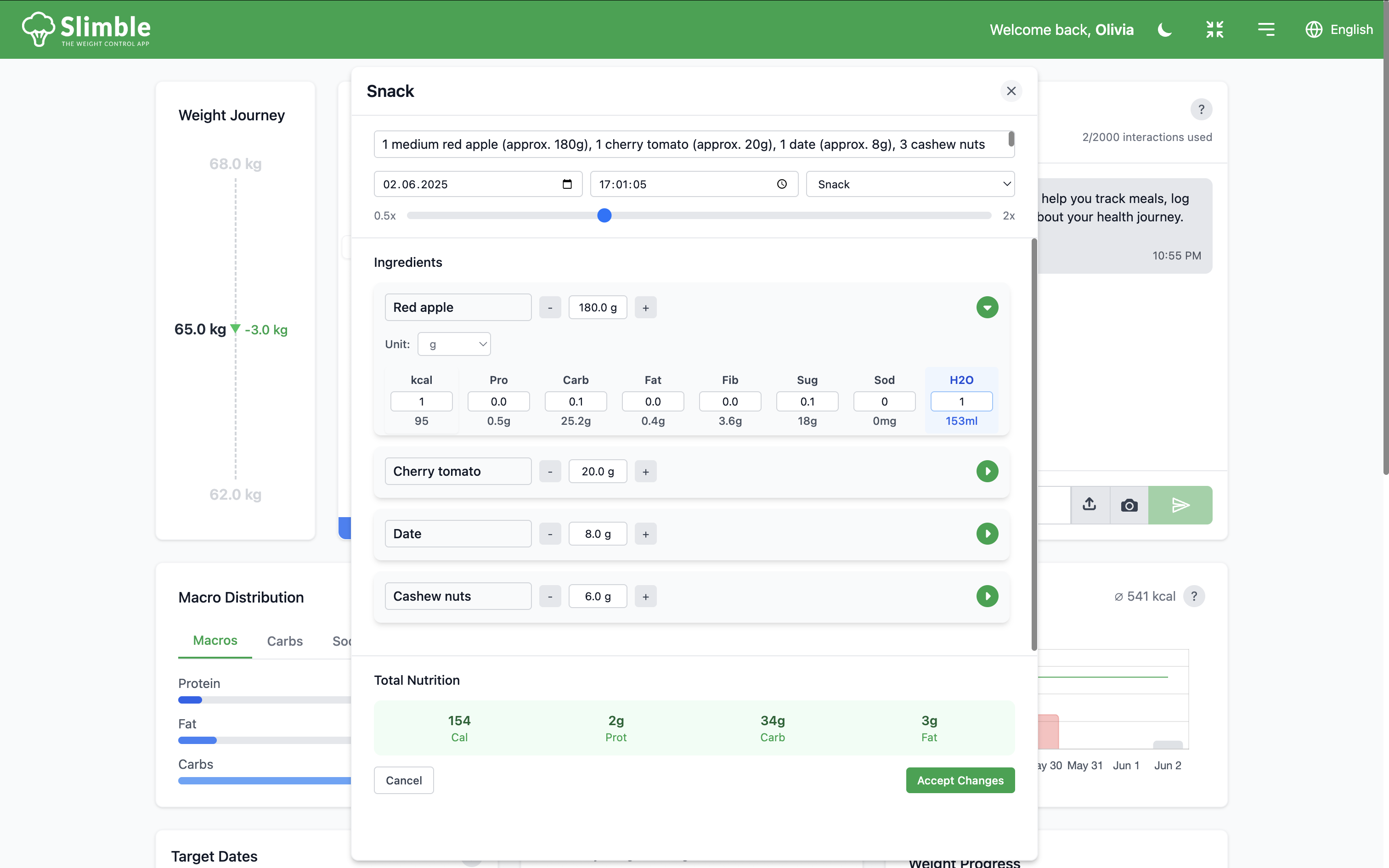Switch to the Carbs tab
The image size is (1389, 868).
pyautogui.click(x=285, y=641)
